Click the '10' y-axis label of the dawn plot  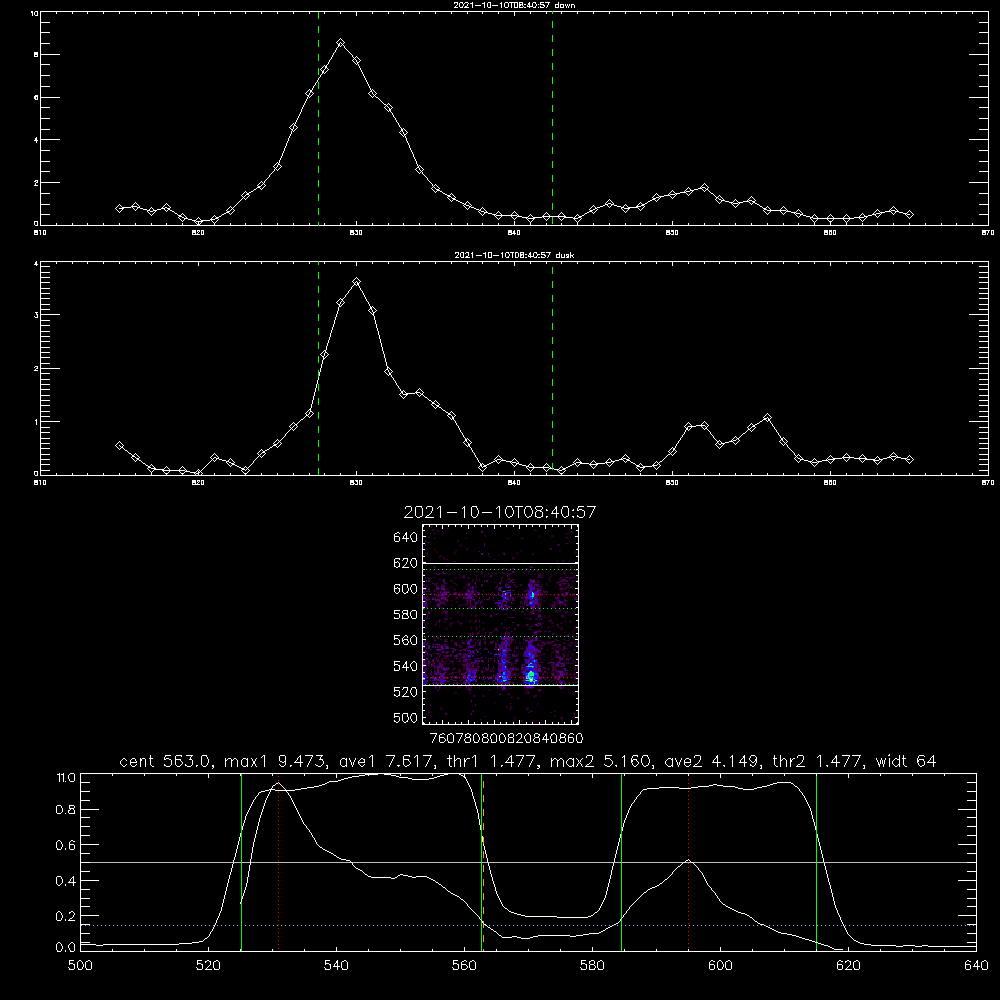coord(34,13)
